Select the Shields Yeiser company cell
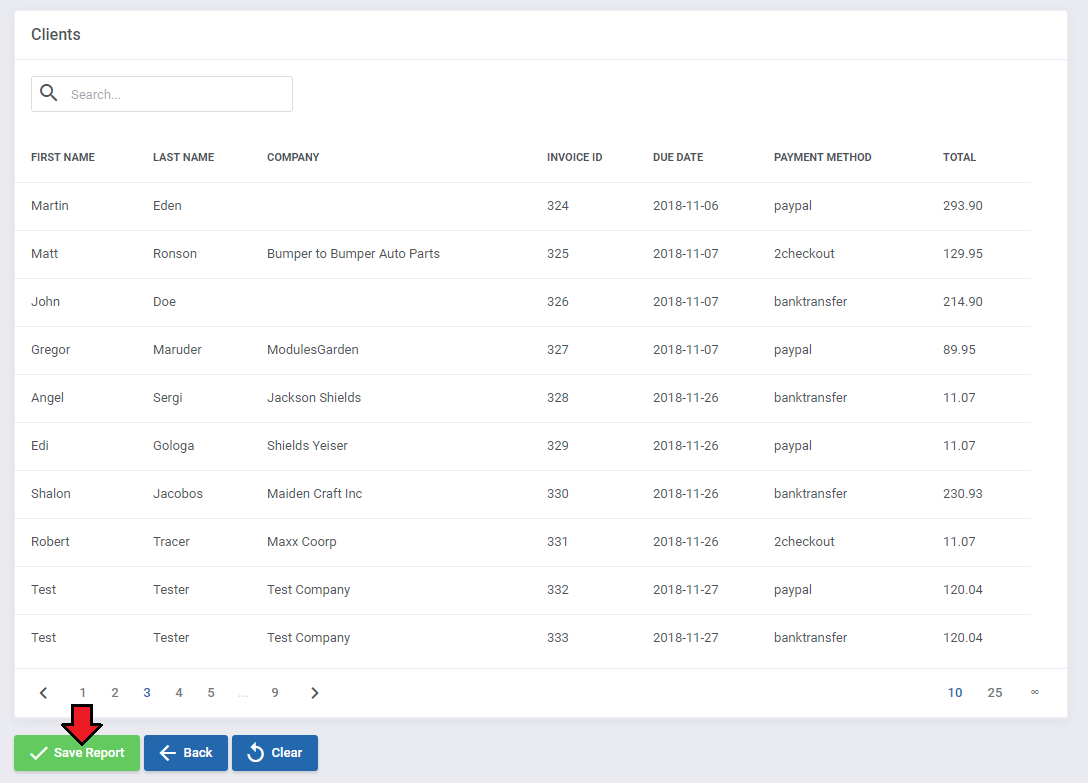 307,446
